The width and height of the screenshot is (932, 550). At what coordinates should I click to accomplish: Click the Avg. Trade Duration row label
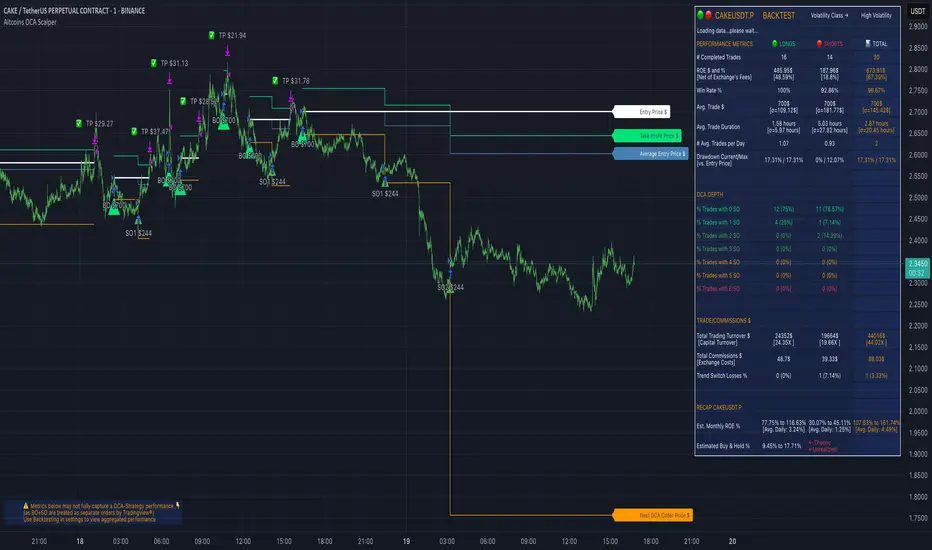[x=718, y=127]
